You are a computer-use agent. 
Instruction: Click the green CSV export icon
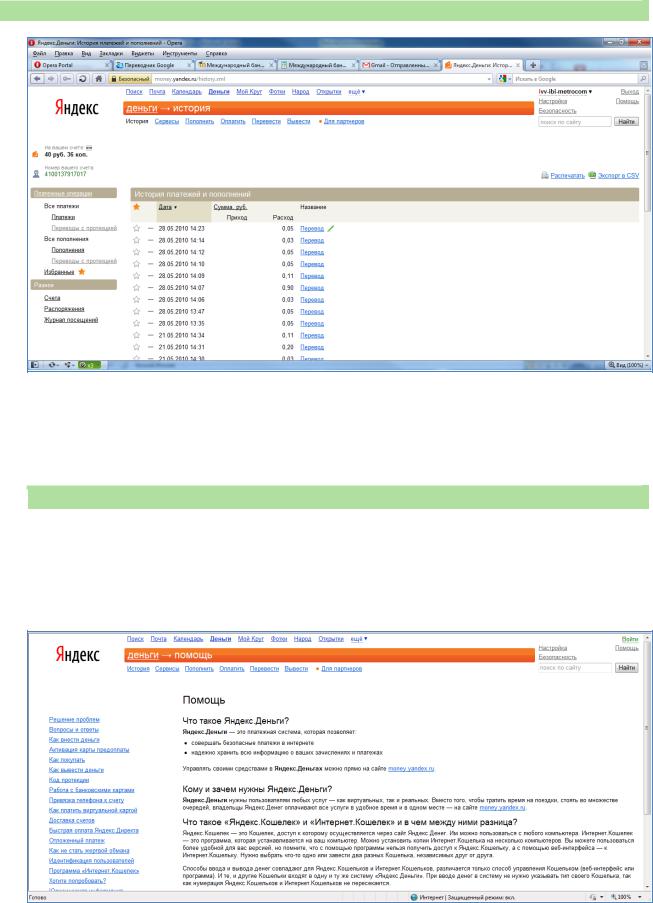[x=592, y=175]
